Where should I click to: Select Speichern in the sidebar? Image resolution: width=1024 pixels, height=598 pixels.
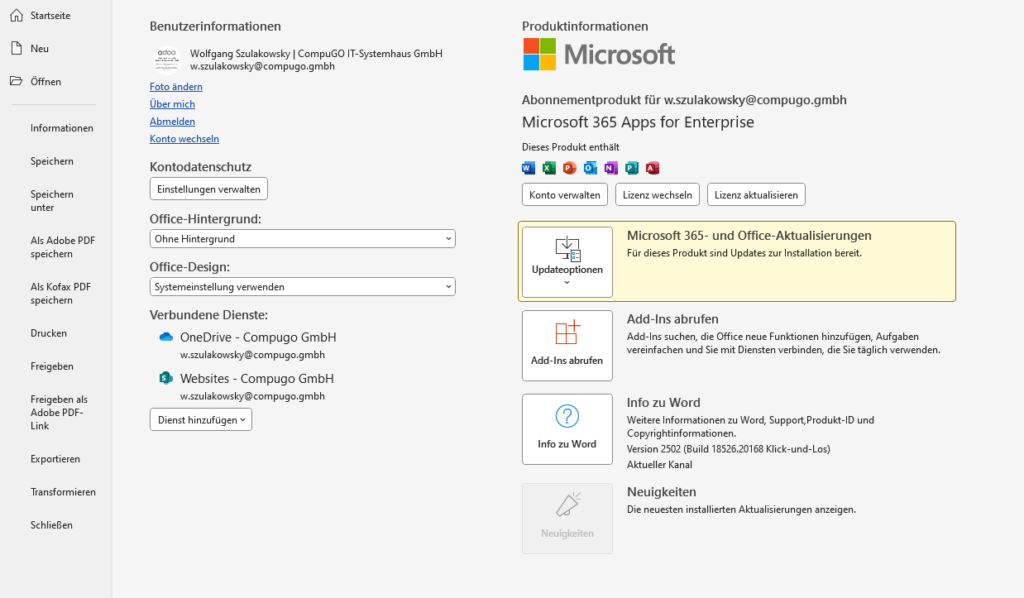tap(52, 161)
